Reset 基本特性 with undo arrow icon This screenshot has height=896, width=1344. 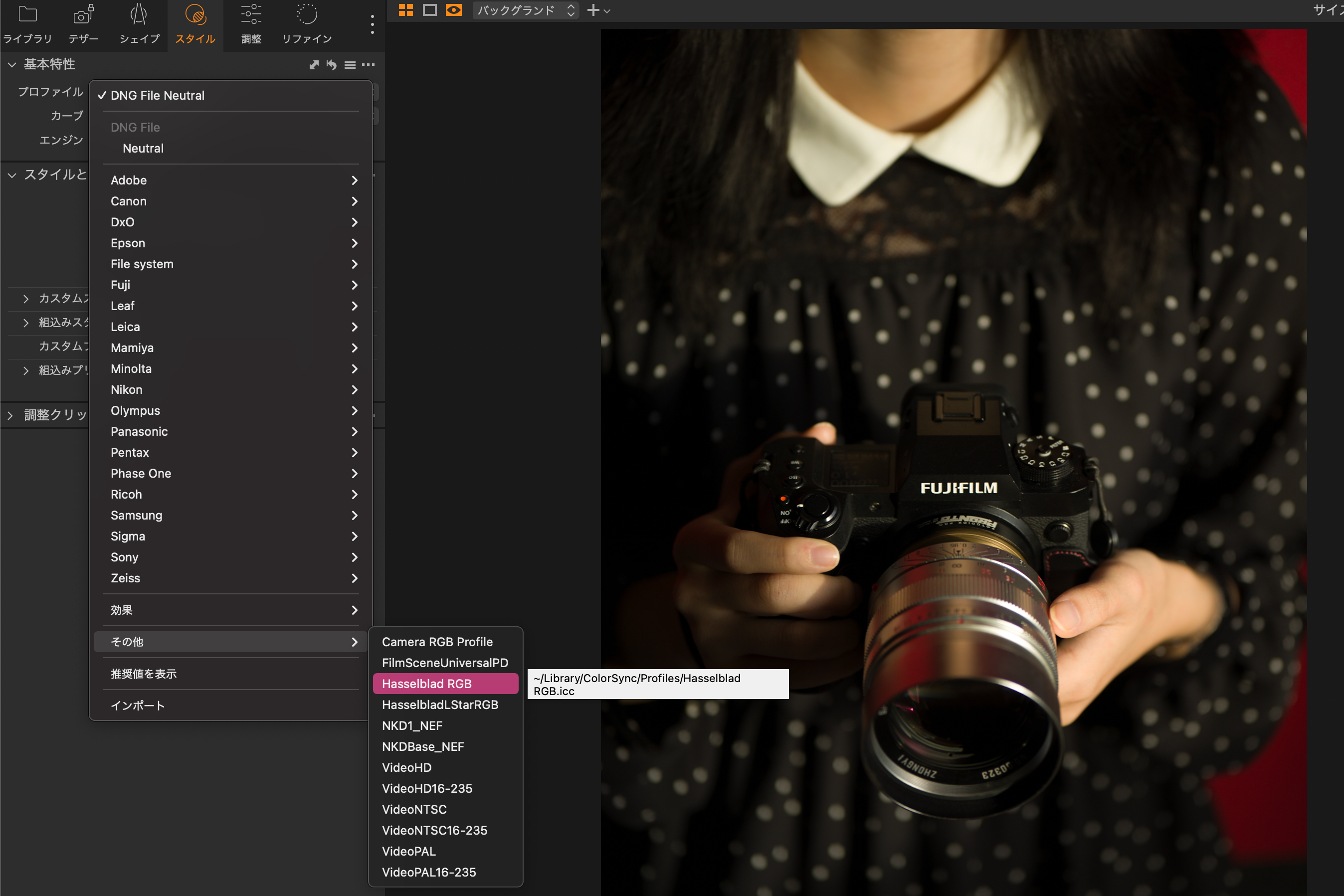click(332, 65)
